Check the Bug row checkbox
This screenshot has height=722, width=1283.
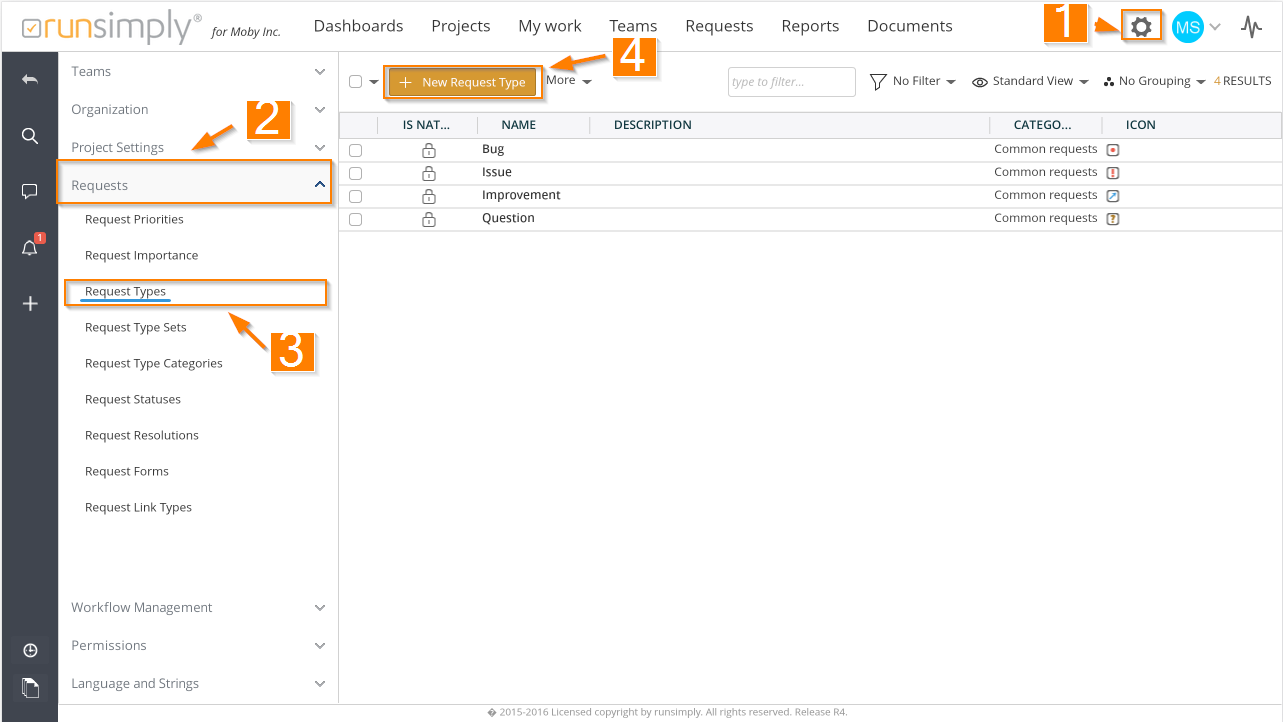point(355,150)
